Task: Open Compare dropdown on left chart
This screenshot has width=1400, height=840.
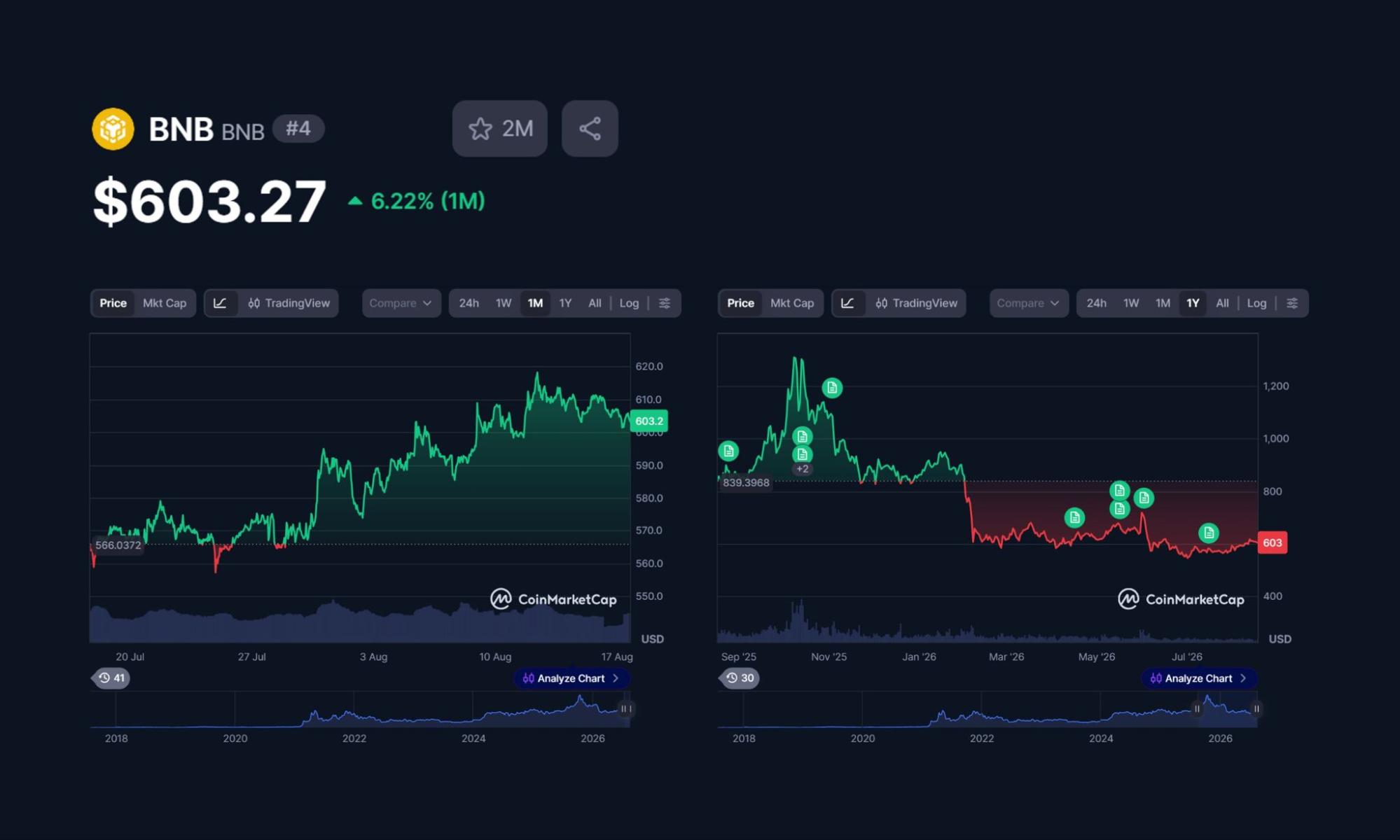Action: (x=401, y=303)
